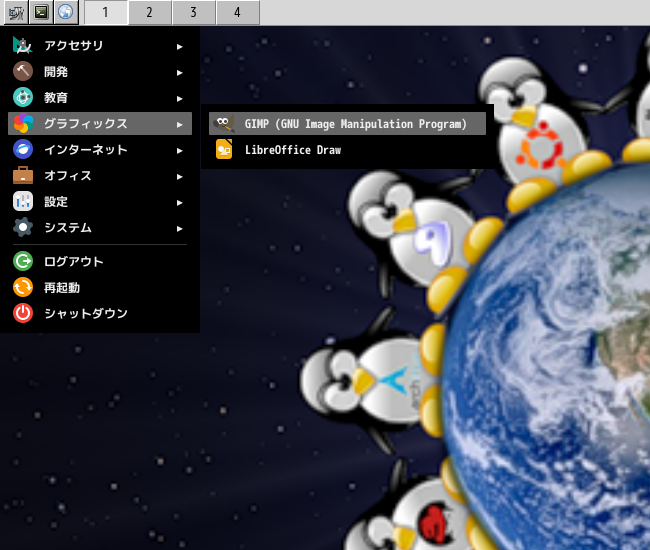Open GIMP (GNU Image Manipulation Program)

coord(347,124)
